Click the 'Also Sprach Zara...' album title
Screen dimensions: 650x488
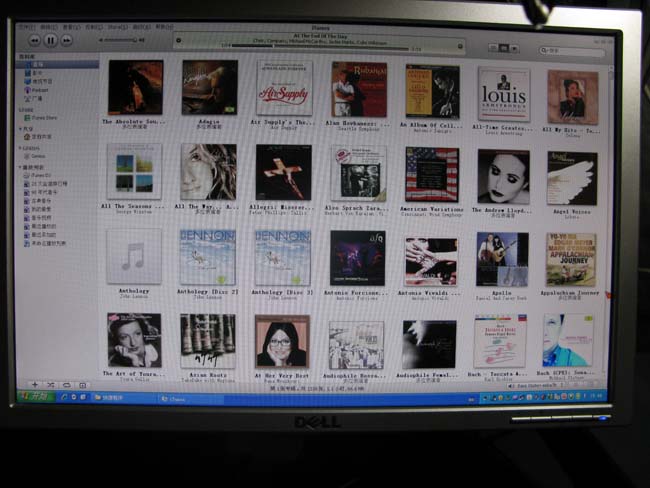[x=357, y=208]
